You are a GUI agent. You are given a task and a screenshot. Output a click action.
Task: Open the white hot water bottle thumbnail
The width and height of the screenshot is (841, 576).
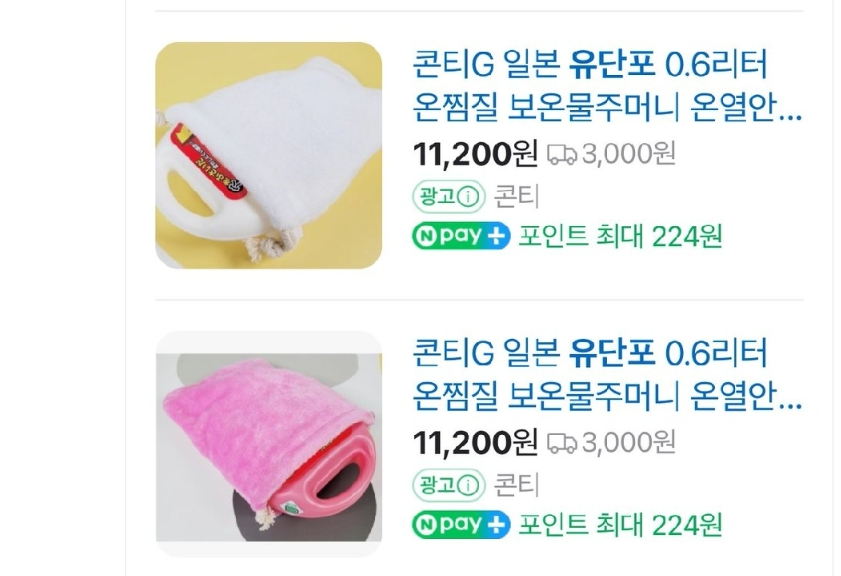pos(269,155)
